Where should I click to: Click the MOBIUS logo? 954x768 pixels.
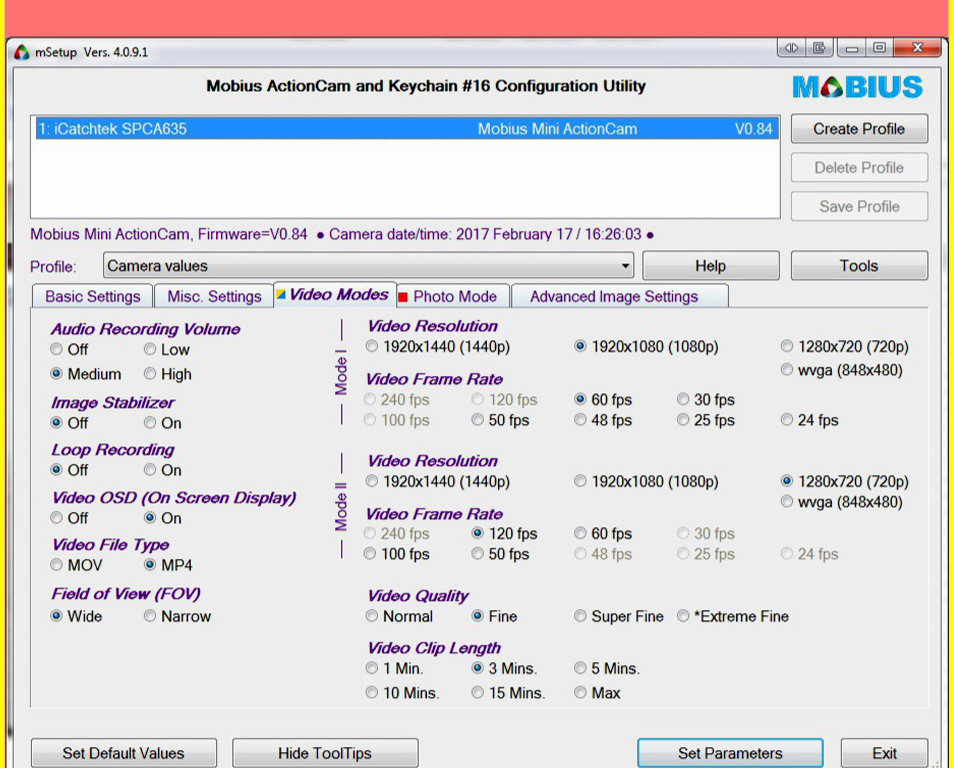coord(858,88)
